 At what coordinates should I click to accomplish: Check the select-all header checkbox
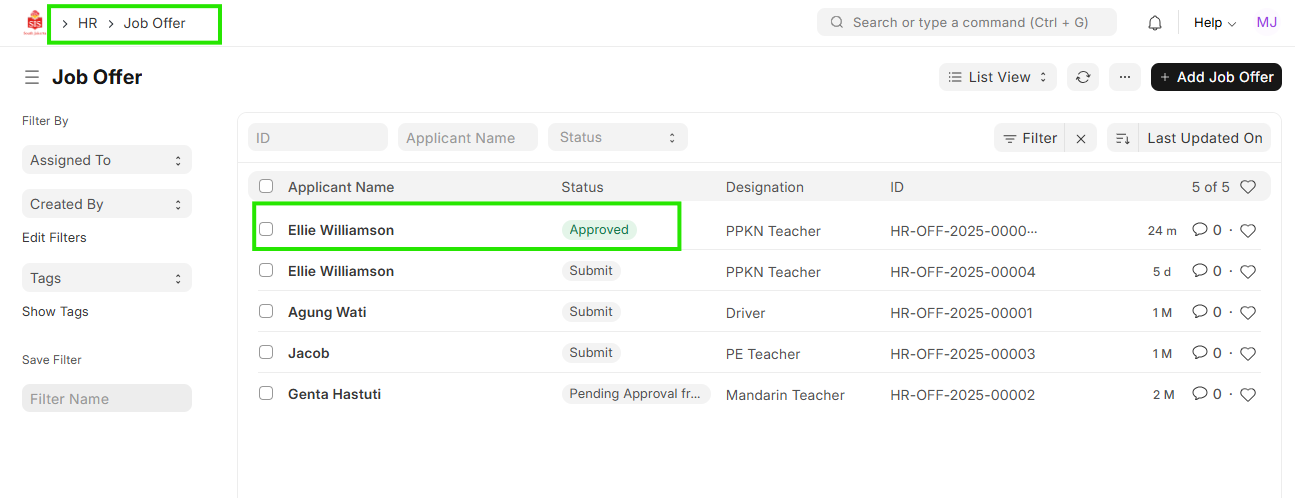coord(266,186)
